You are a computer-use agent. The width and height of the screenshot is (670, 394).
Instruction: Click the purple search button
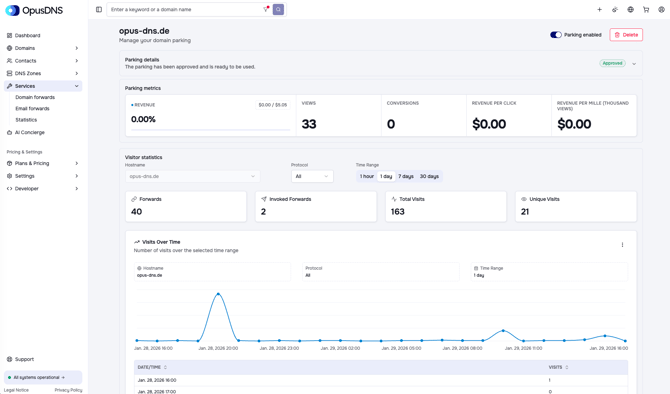pyautogui.click(x=278, y=9)
